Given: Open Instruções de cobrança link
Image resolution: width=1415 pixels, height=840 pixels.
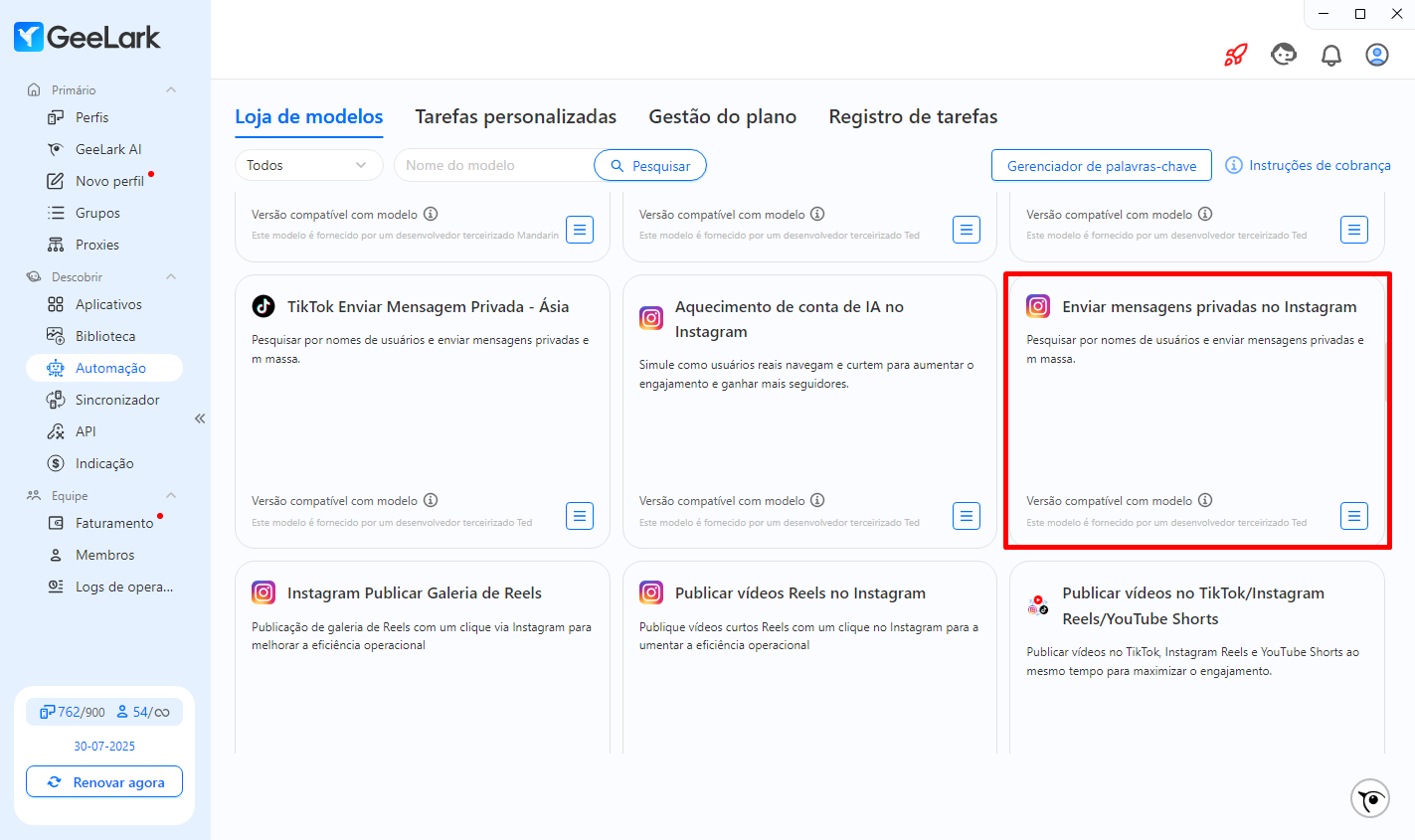Looking at the screenshot, I should 1320,165.
